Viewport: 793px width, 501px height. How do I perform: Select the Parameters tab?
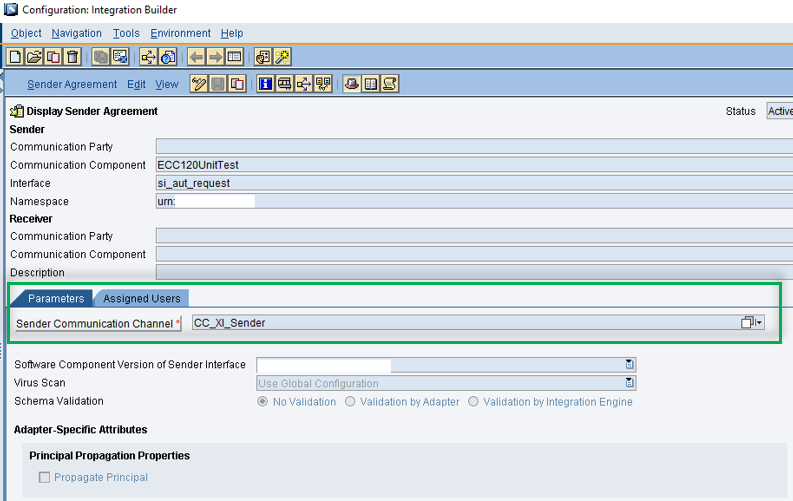(56, 298)
